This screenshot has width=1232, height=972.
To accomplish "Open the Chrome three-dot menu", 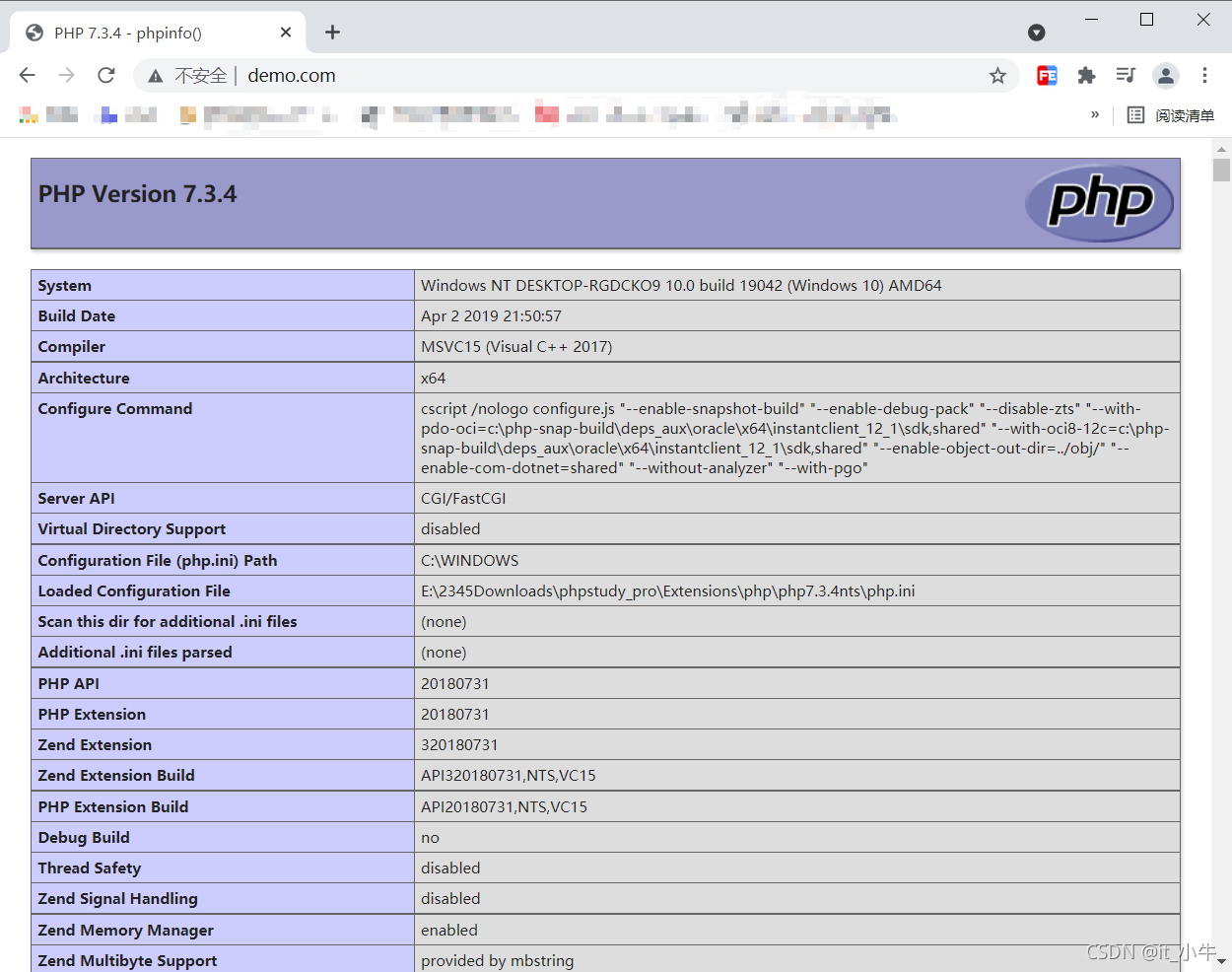I will point(1204,75).
